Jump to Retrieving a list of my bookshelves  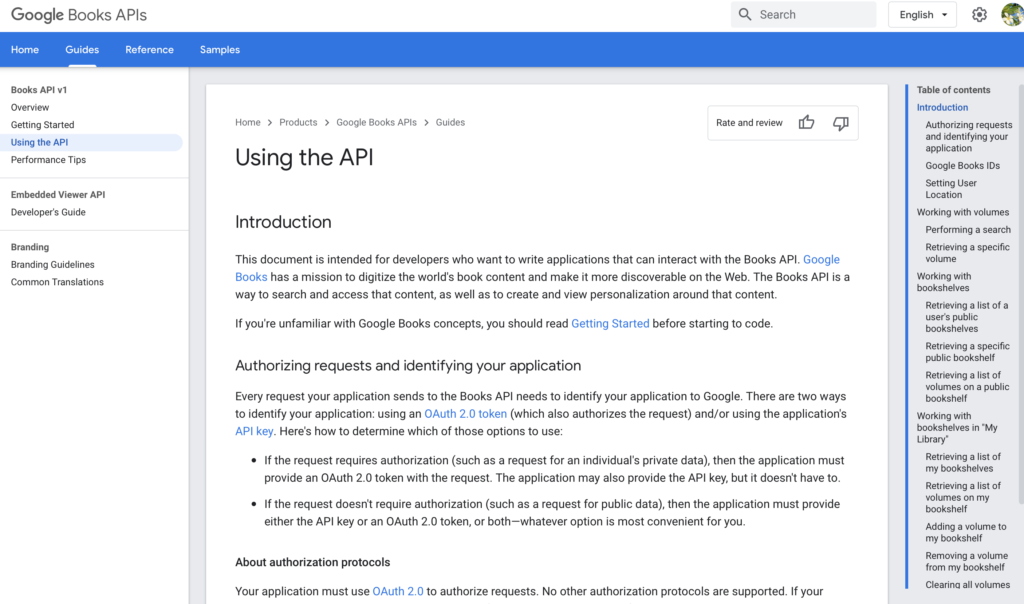[x=963, y=462]
